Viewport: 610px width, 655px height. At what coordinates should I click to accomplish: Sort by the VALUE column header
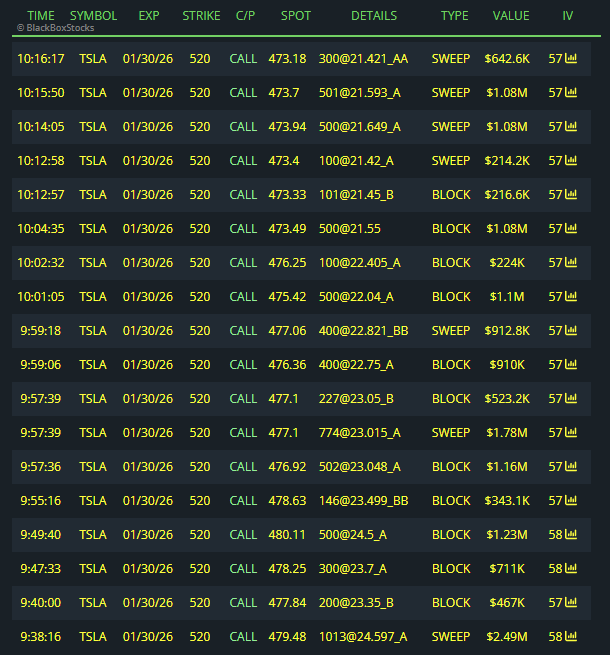[x=511, y=16]
